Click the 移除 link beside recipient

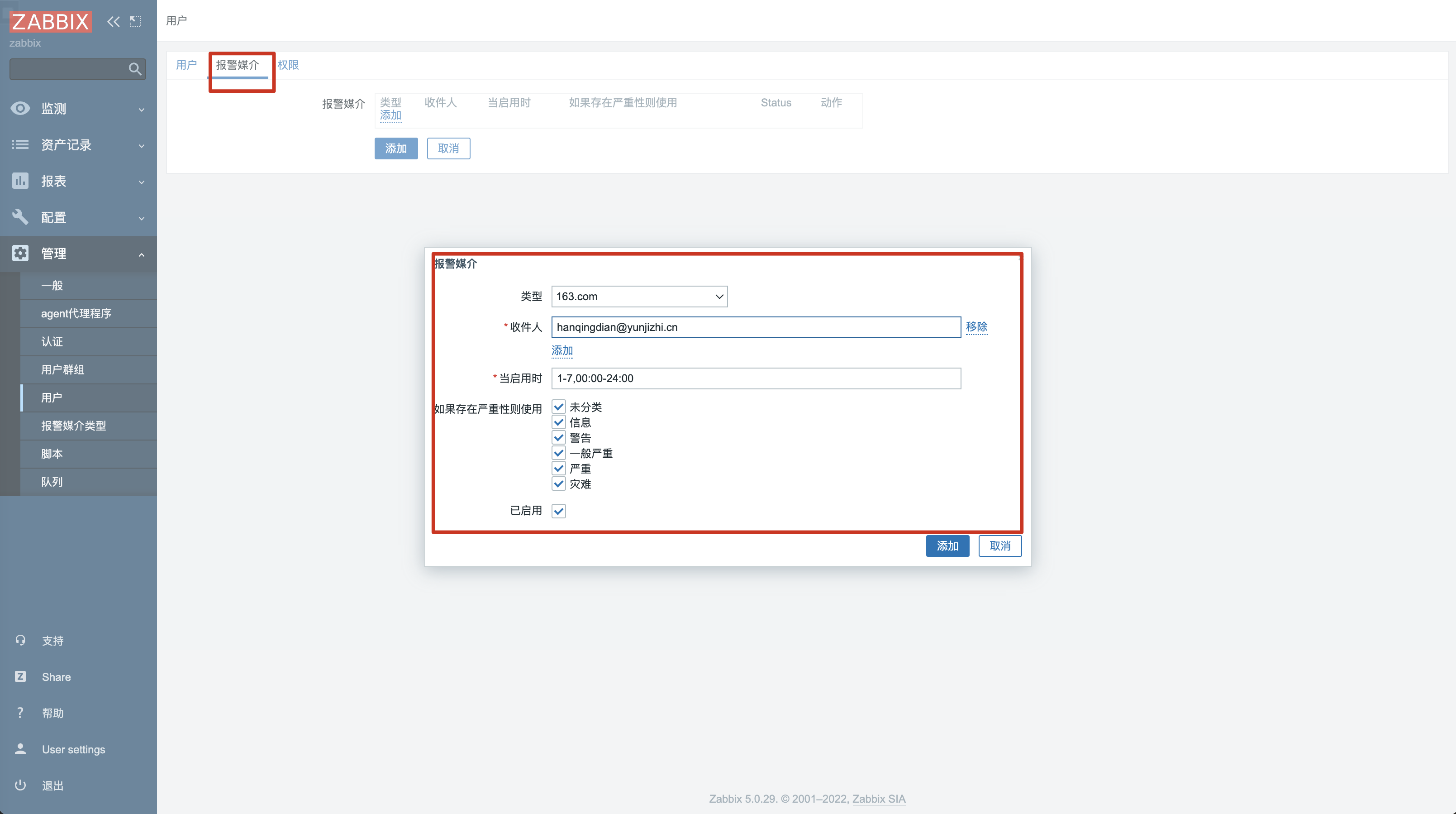point(976,326)
